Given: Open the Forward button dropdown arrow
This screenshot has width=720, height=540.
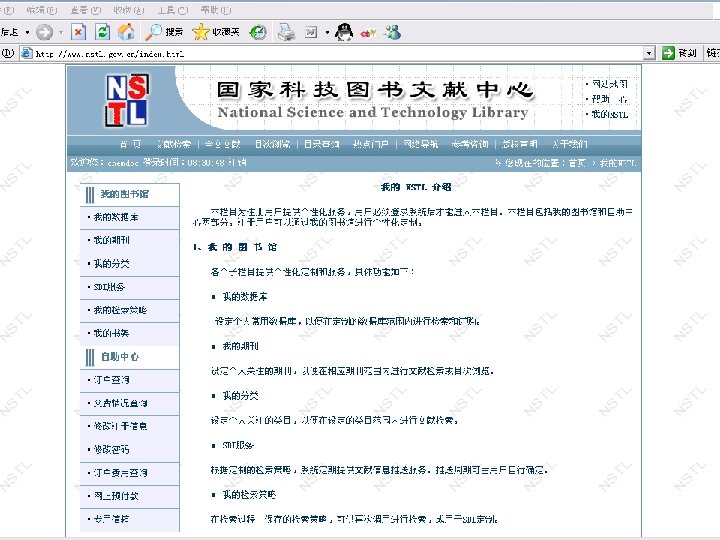Looking at the screenshot, I should [x=61, y=32].
